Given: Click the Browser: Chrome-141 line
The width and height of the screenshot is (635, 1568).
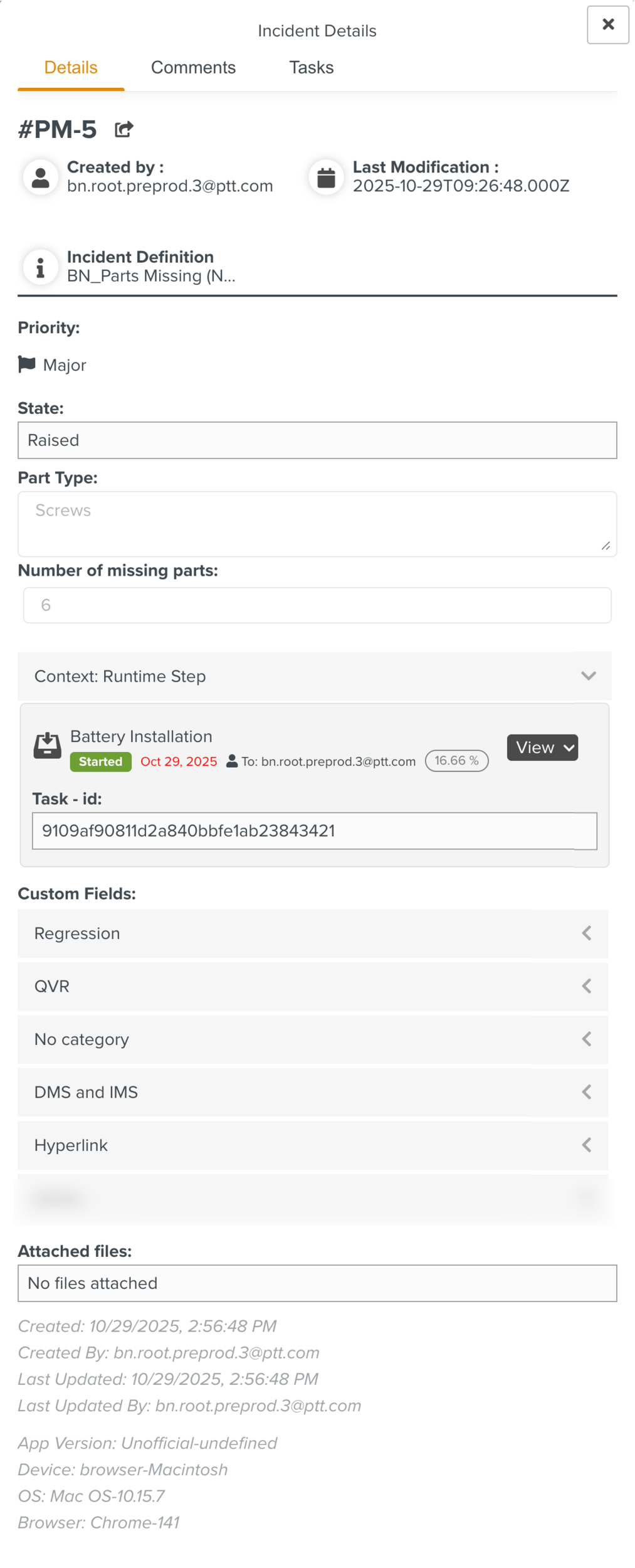Looking at the screenshot, I should pyautogui.click(x=98, y=1522).
